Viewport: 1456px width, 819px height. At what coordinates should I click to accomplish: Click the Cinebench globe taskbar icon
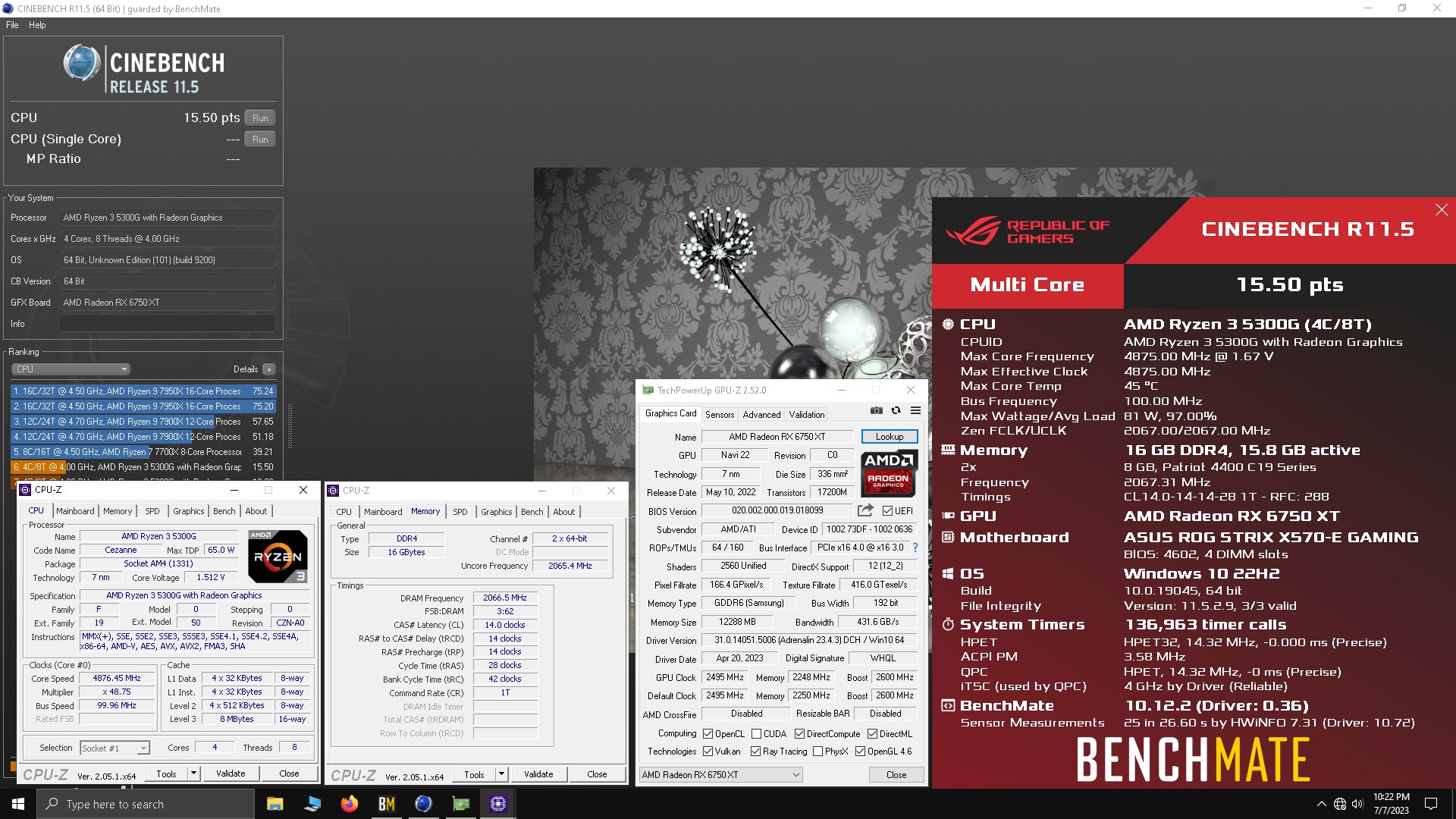(x=423, y=804)
